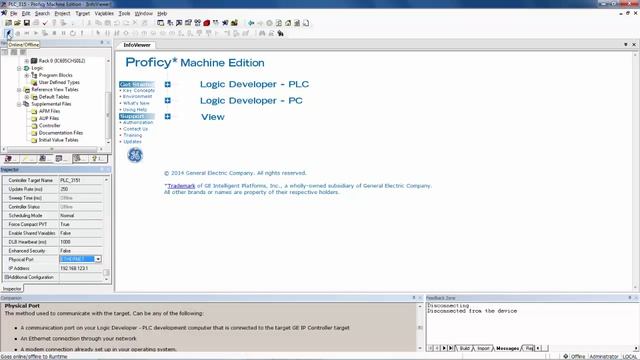The height and width of the screenshot is (360, 640).
Task: Toggle the Navigator window icon in toolbar
Action: click(160, 23)
